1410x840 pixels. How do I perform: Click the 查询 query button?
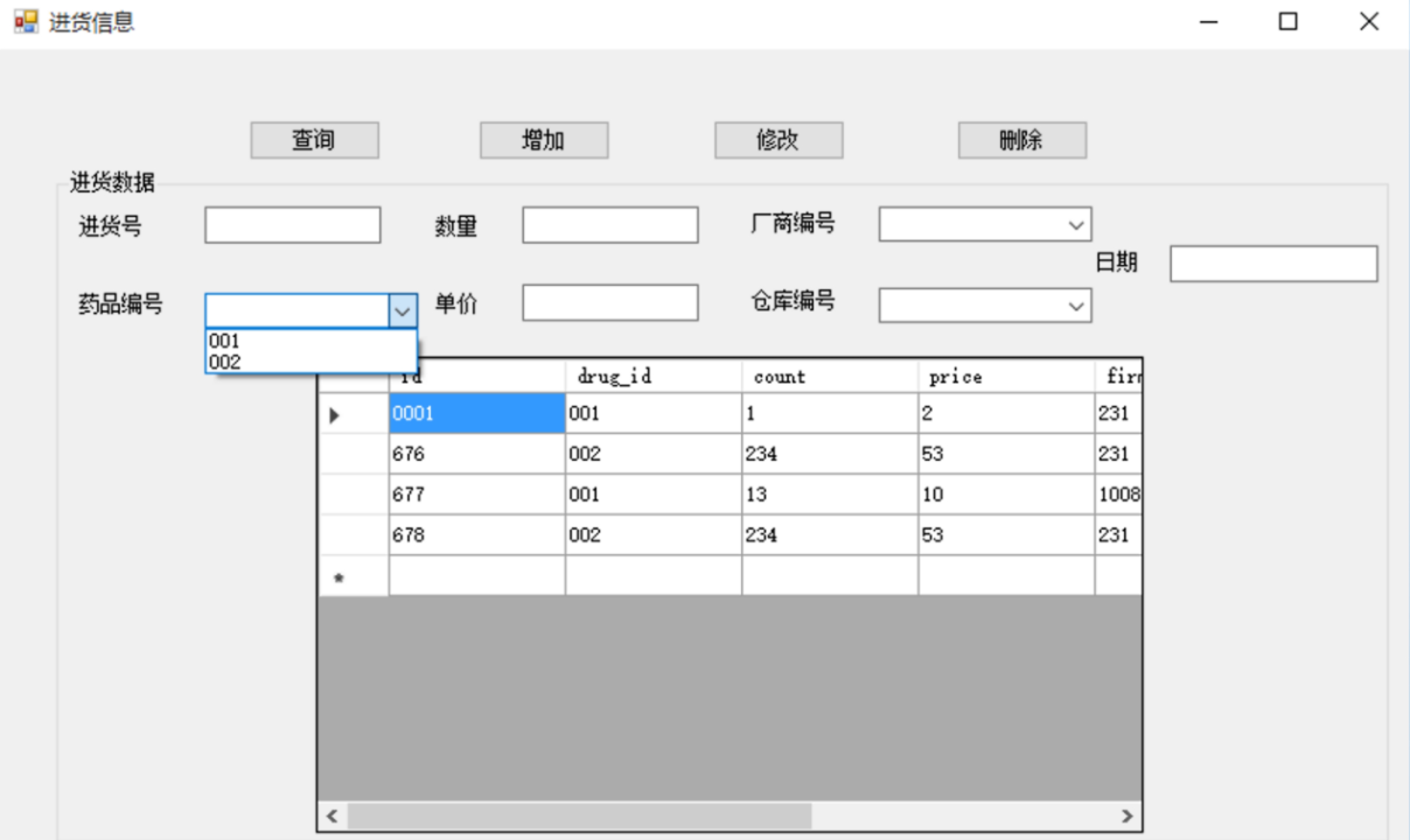point(315,140)
